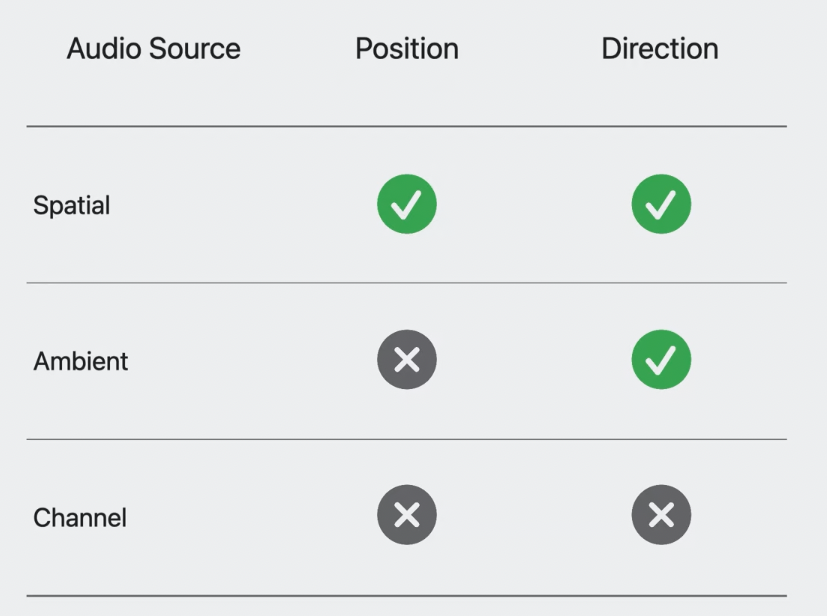
Task: Select the Audio Source column header
Action: 153,49
